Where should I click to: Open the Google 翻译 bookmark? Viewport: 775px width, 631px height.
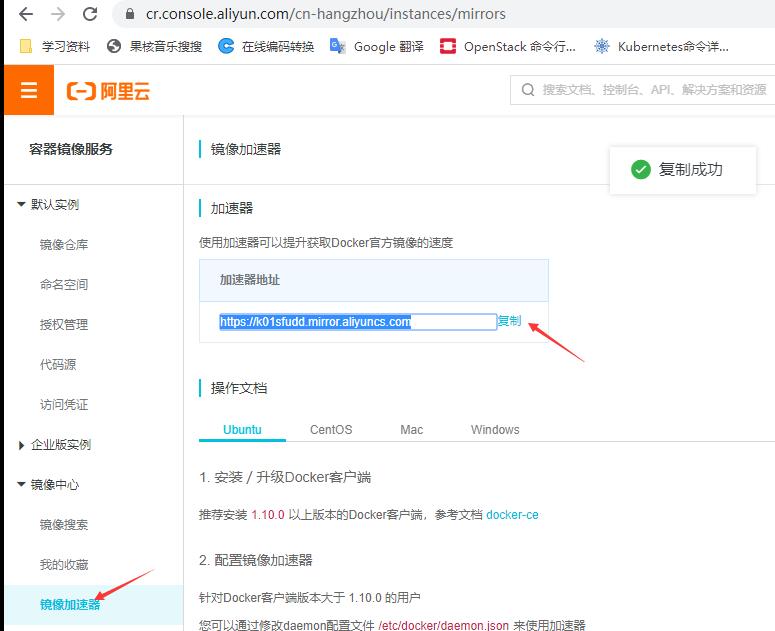point(377,46)
